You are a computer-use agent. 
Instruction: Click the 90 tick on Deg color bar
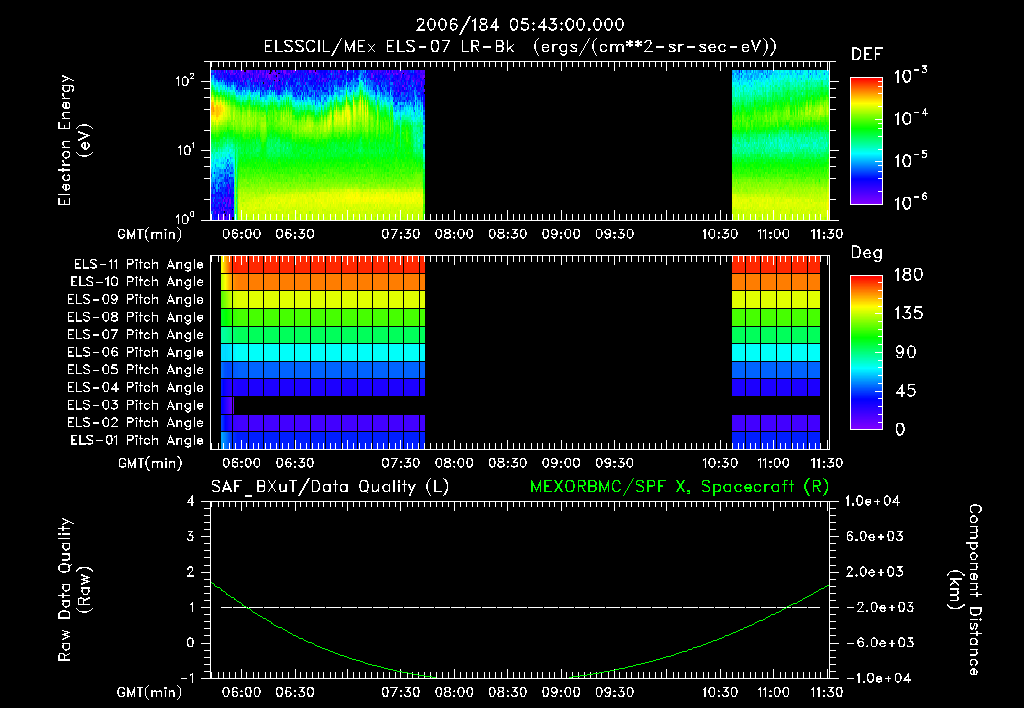pos(906,352)
